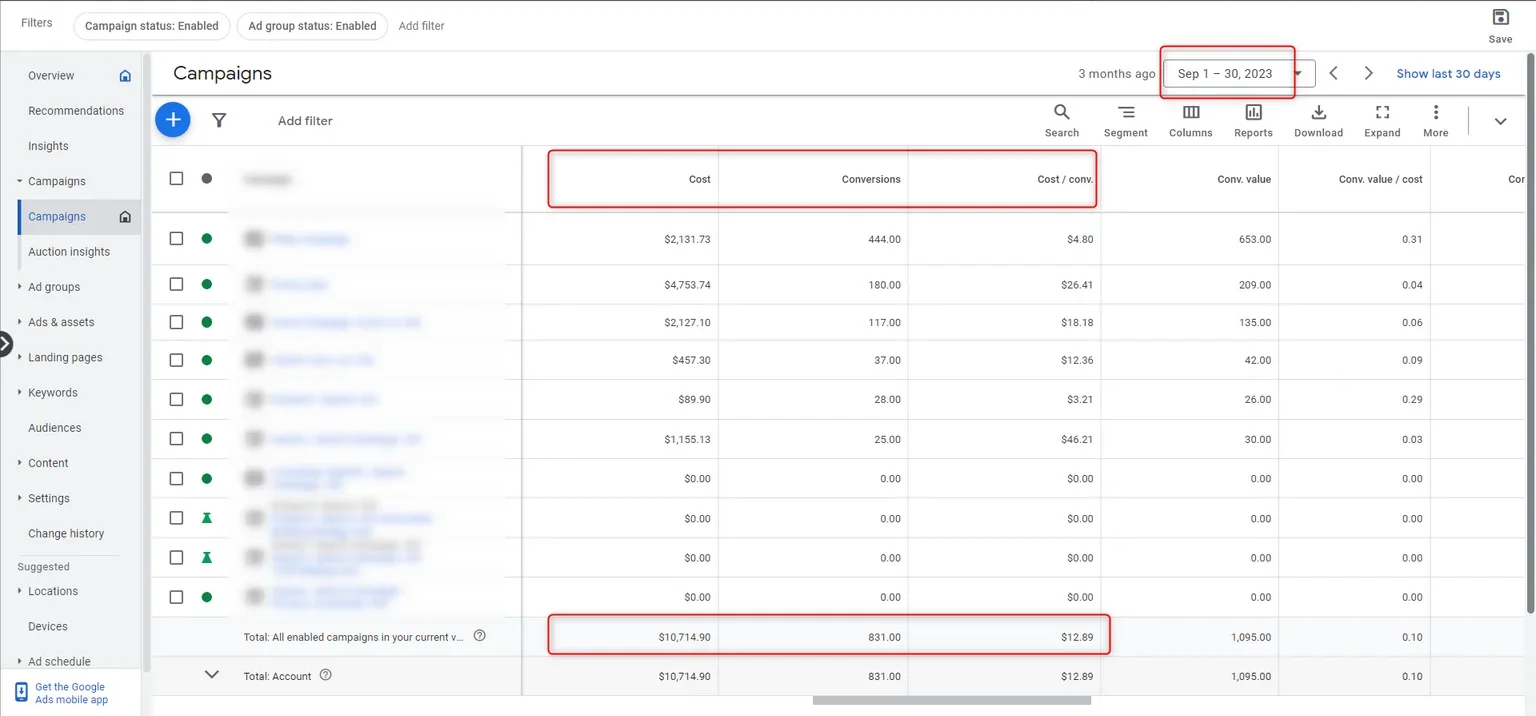This screenshot has height=716, width=1536.
Task: Open Devices in the sidebar
Action: coord(48,626)
